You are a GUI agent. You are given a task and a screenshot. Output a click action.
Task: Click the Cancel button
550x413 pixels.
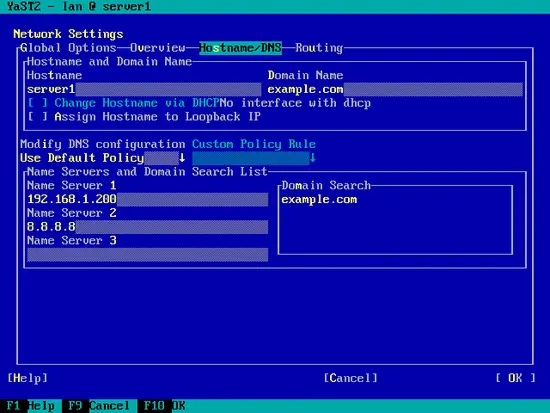[x=350, y=378]
